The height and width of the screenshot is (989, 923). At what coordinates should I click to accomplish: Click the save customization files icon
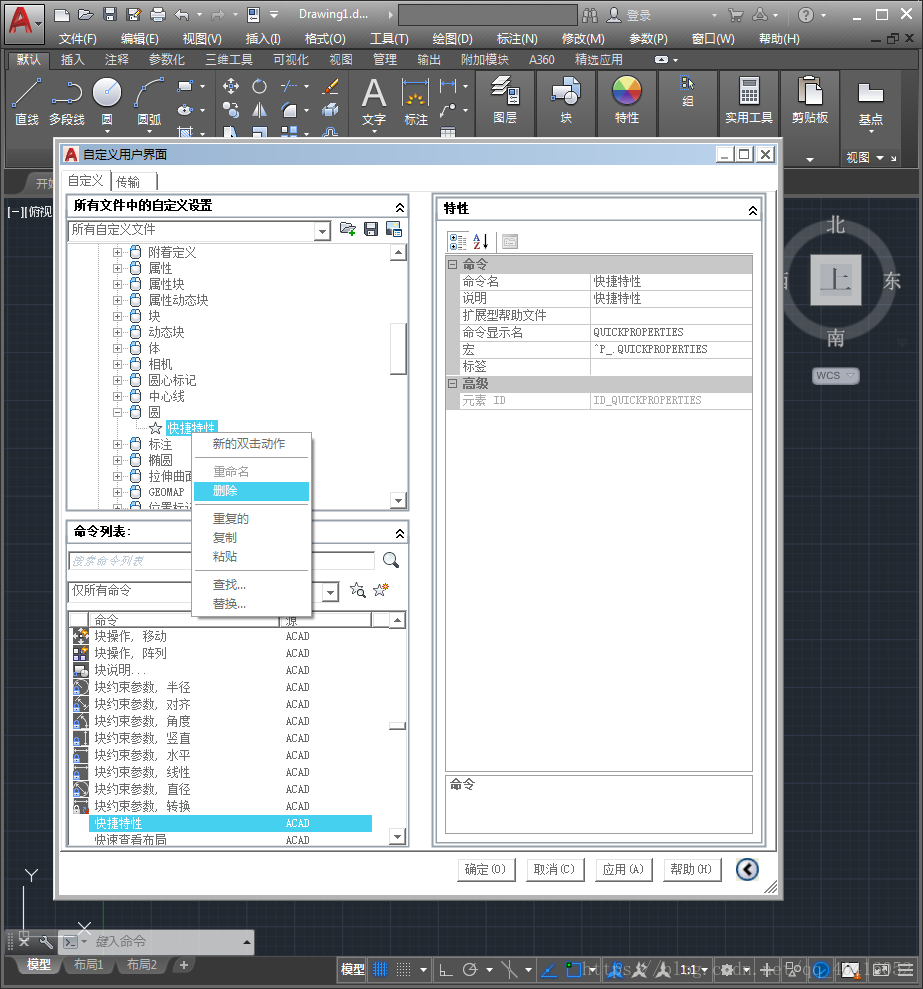[371, 229]
